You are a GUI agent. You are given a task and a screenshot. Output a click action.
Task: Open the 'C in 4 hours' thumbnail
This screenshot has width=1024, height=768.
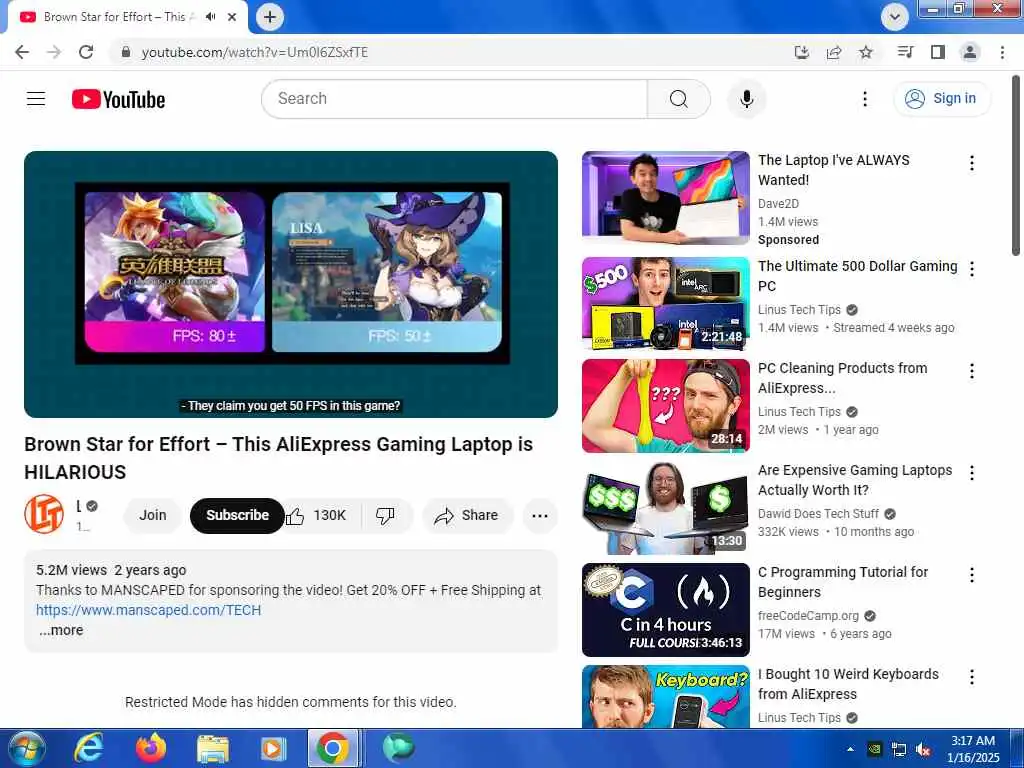665,610
